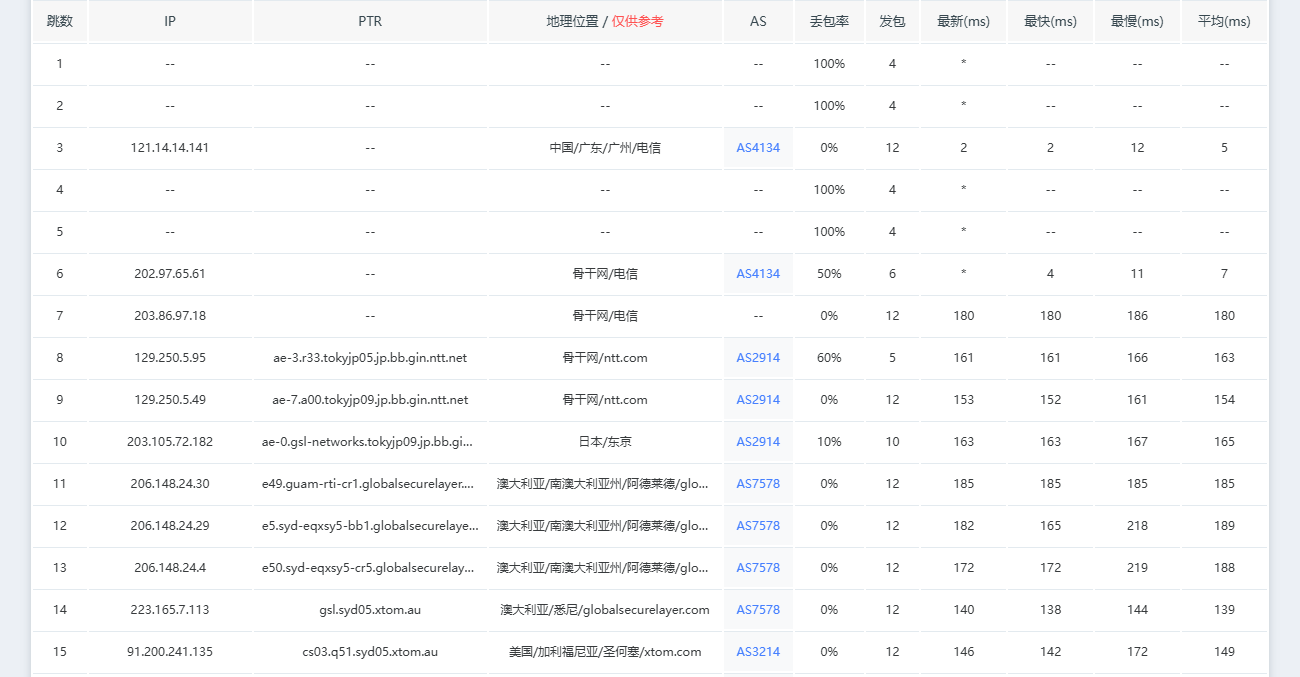Image resolution: width=1300 pixels, height=677 pixels.
Task: Click the AS4134 link in hop 3 row
Action: click(x=758, y=148)
